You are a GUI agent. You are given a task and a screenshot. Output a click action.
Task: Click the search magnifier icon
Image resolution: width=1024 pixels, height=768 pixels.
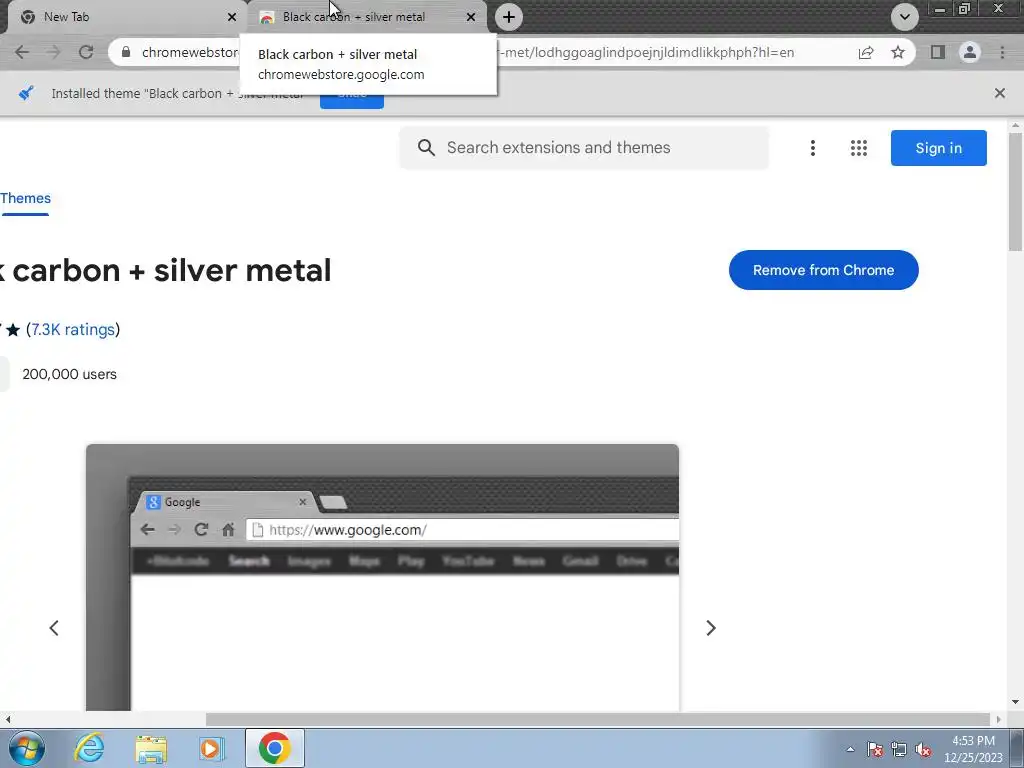(x=426, y=148)
